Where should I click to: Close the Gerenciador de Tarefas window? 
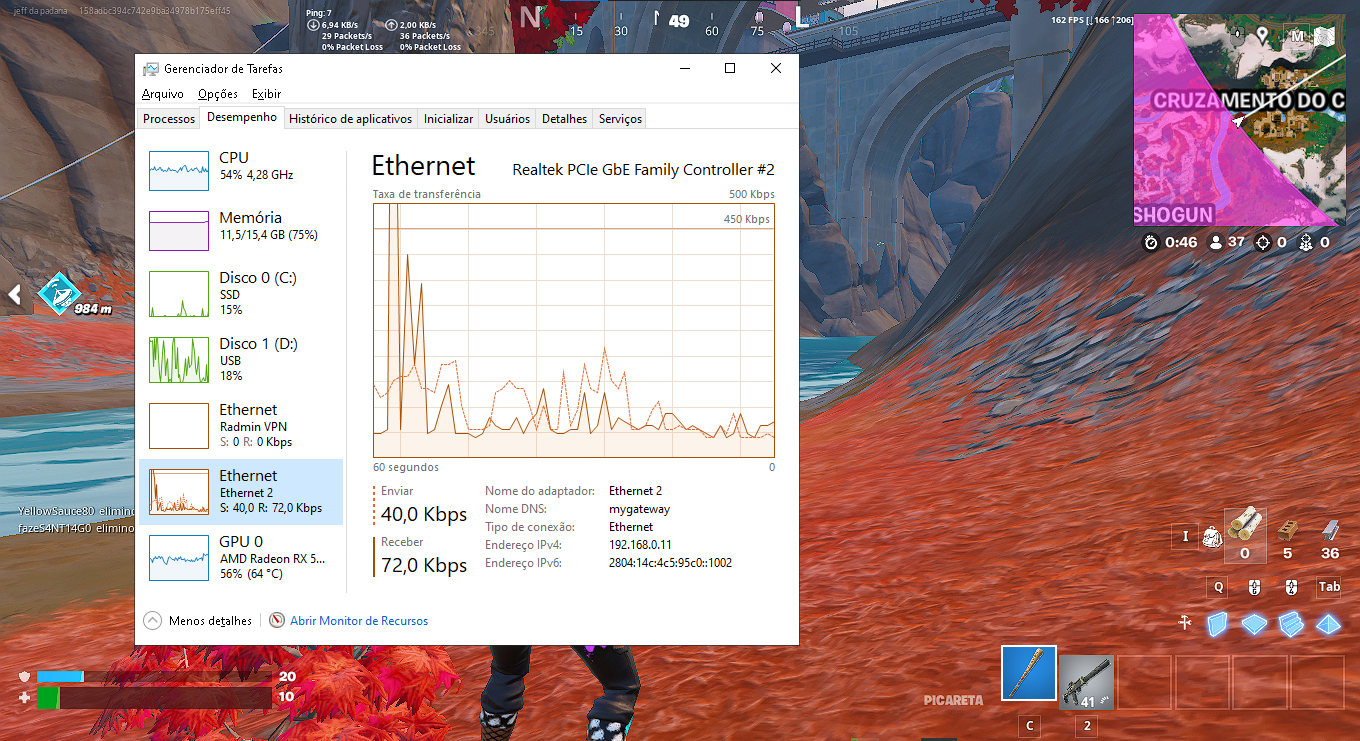coord(776,68)
